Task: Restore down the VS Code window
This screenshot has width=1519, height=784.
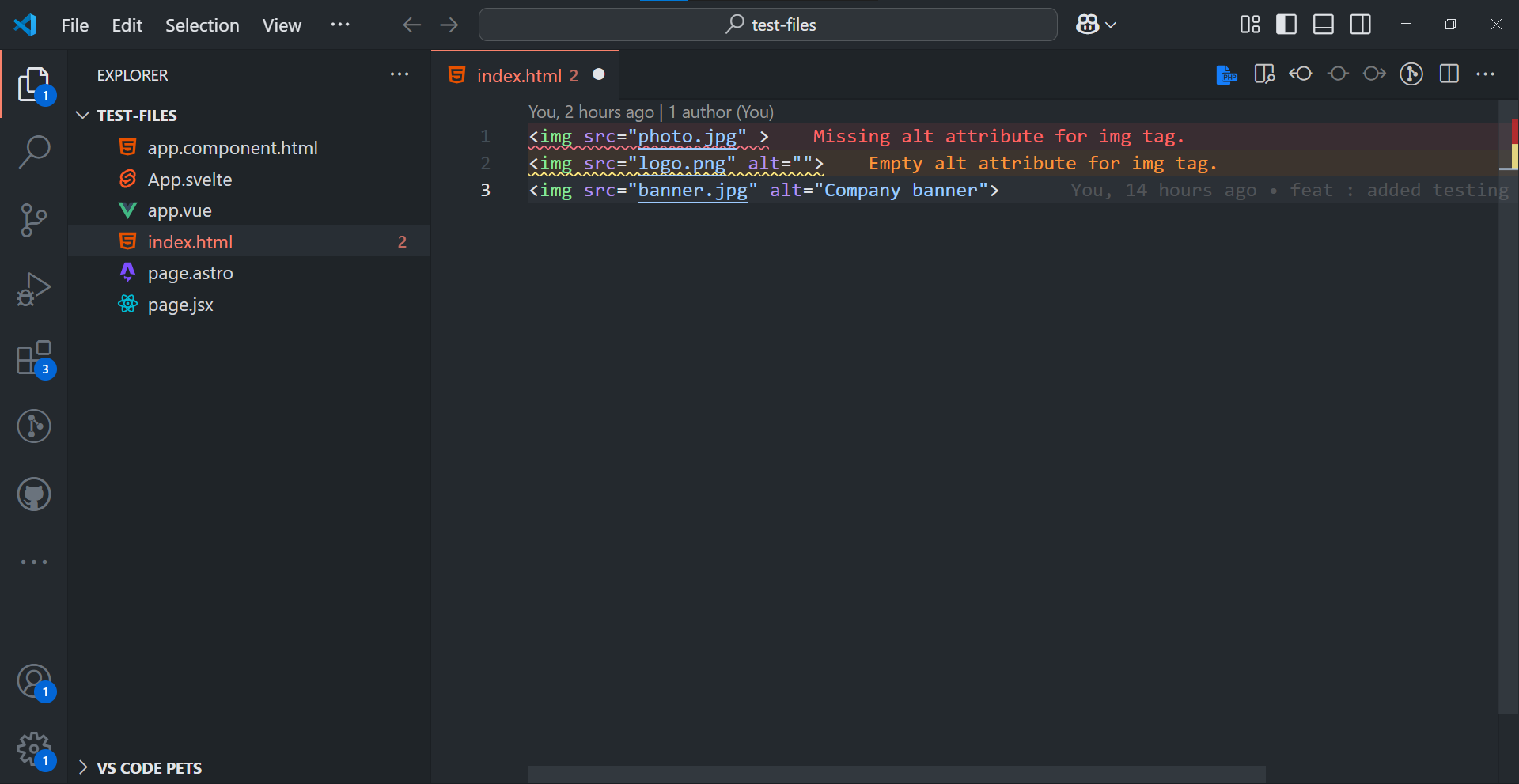Action: [x=1450, y=25]
